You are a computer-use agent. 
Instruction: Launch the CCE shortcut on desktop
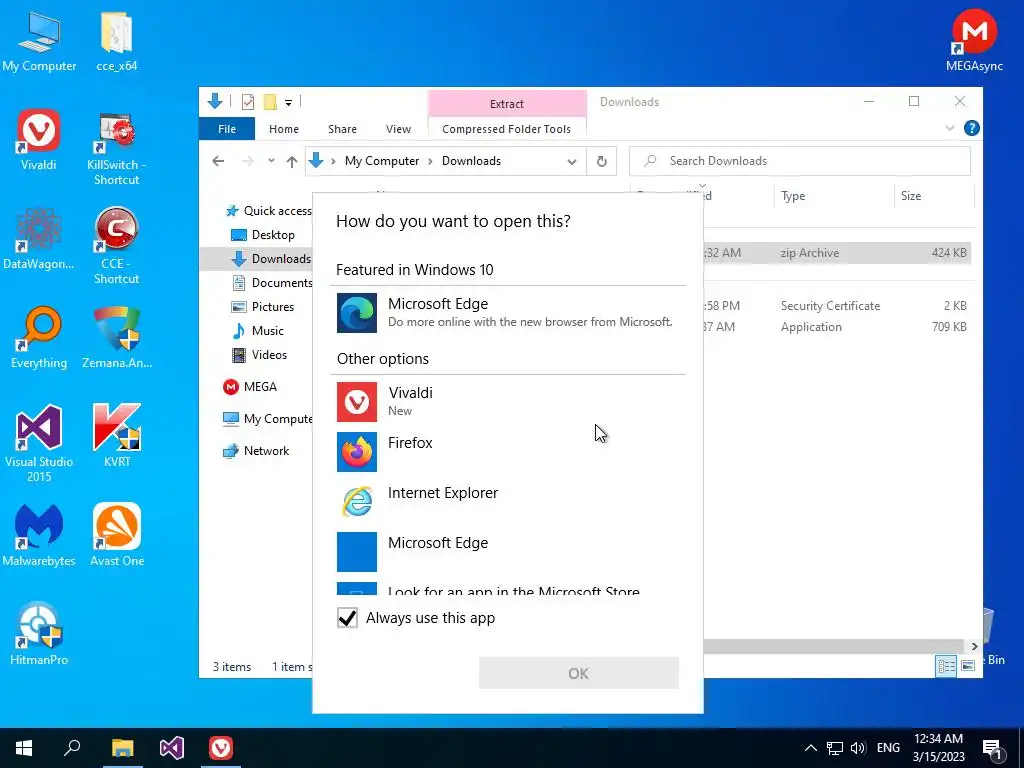tap(116, 246)
